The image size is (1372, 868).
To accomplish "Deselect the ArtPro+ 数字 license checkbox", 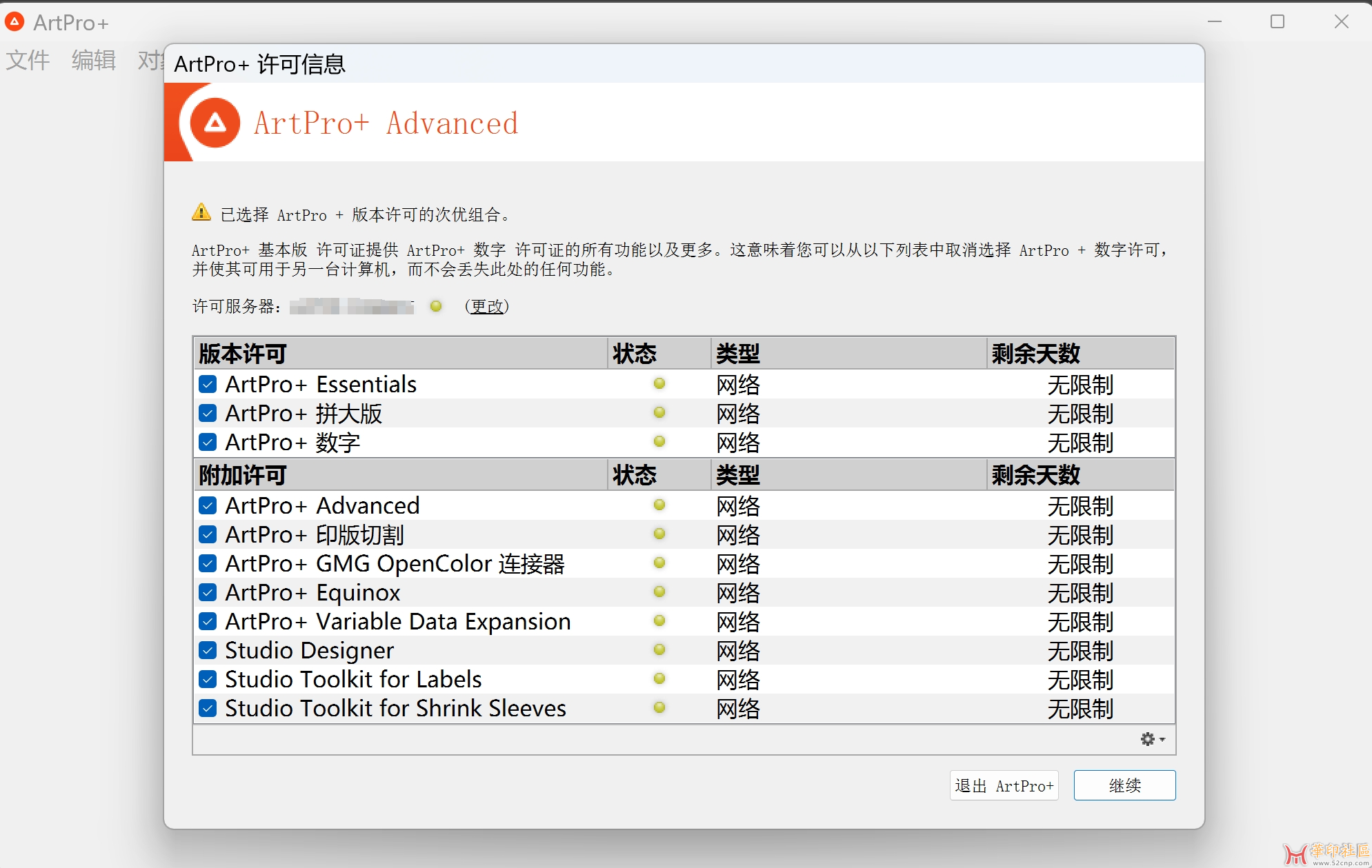I will click(x=208, y=442).
